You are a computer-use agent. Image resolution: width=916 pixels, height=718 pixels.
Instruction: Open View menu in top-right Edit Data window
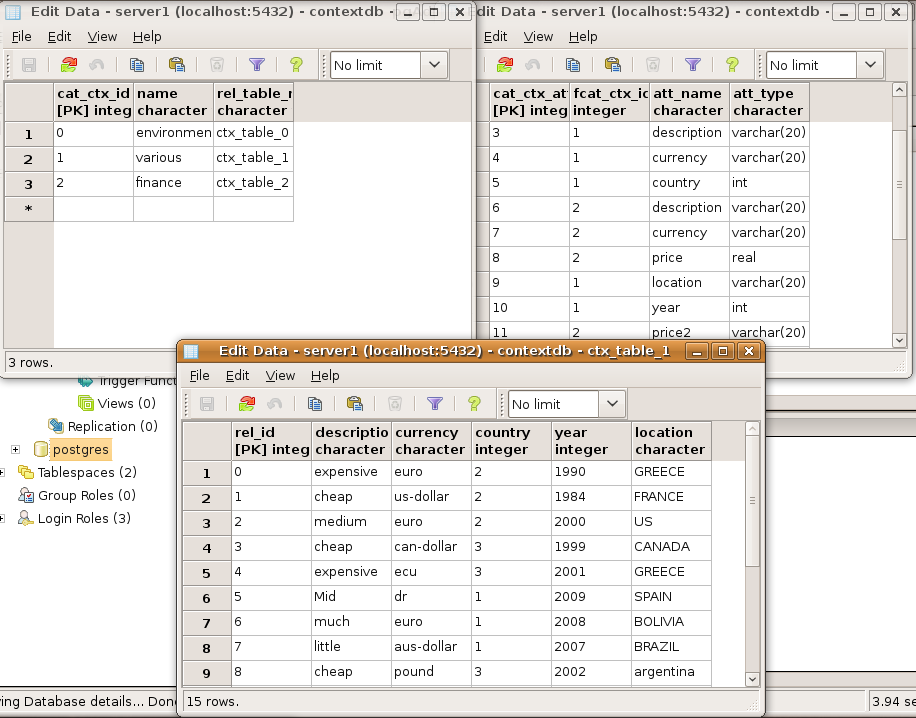click(538, 37)
